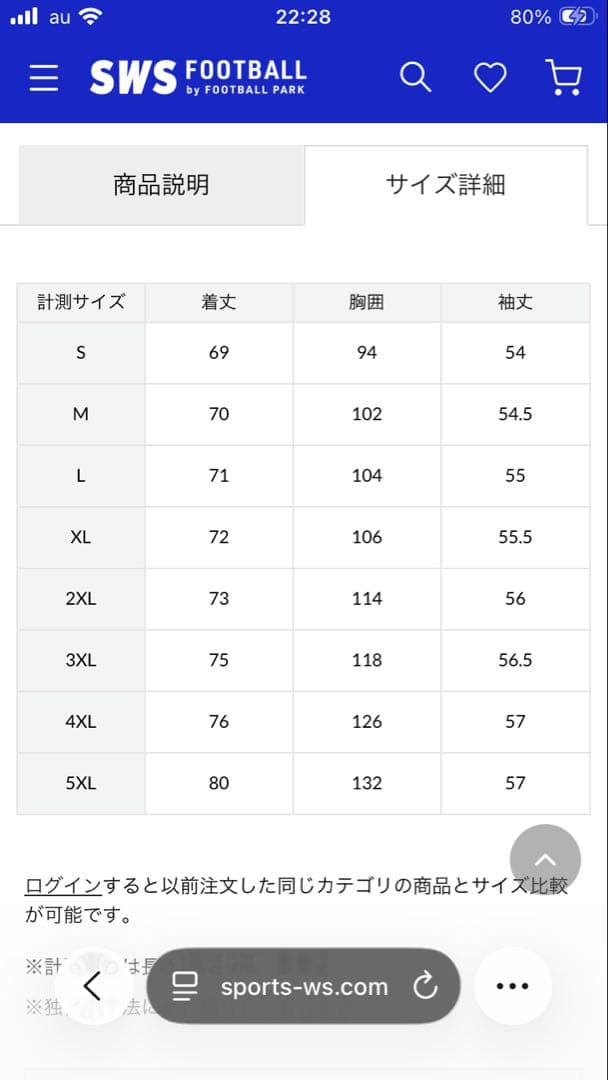Reload the page with the refresh icon

tap(427, 986)
